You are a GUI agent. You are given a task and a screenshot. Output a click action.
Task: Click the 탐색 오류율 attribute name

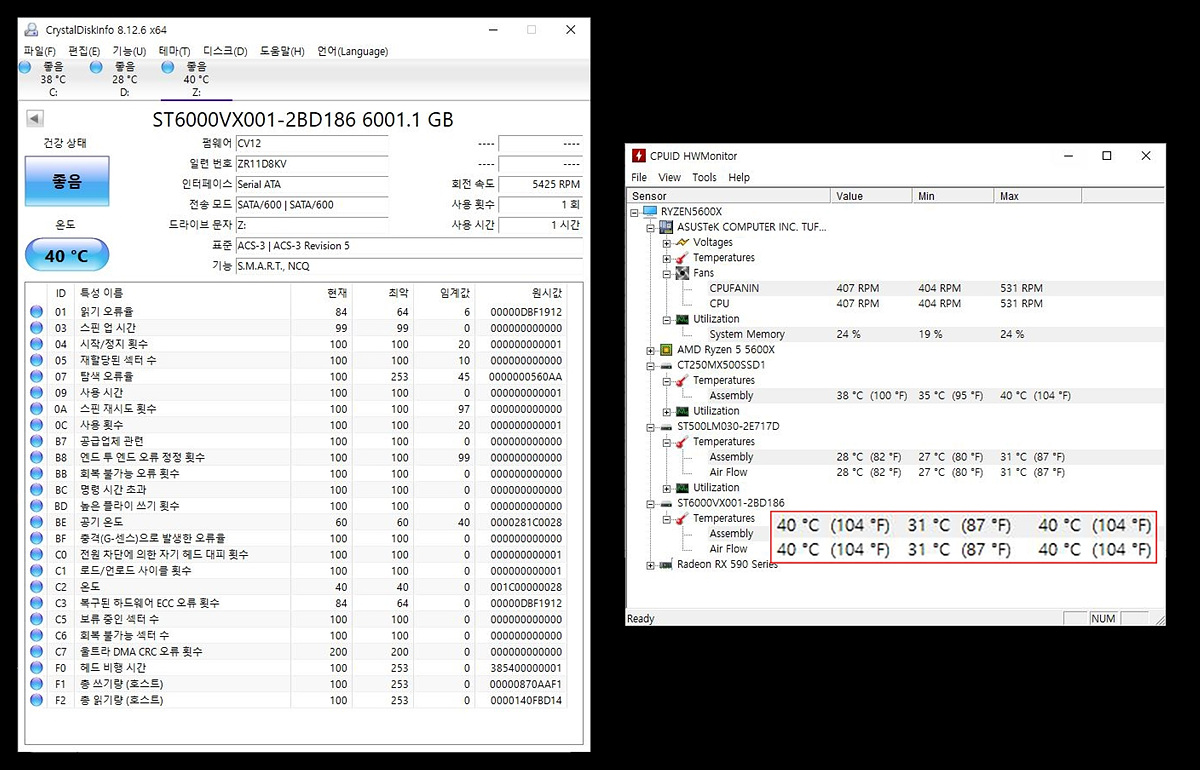point(106,376)
